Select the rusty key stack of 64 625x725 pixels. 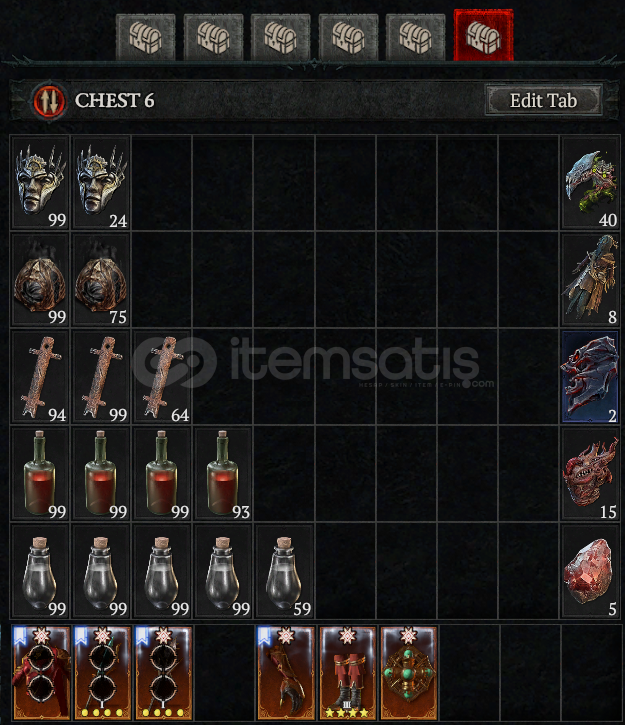point(162,377)
